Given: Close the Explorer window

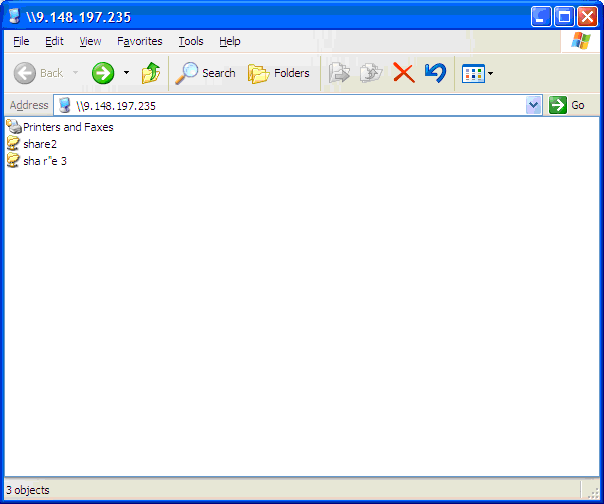Looking at the screenshot, I should [587, 17].
